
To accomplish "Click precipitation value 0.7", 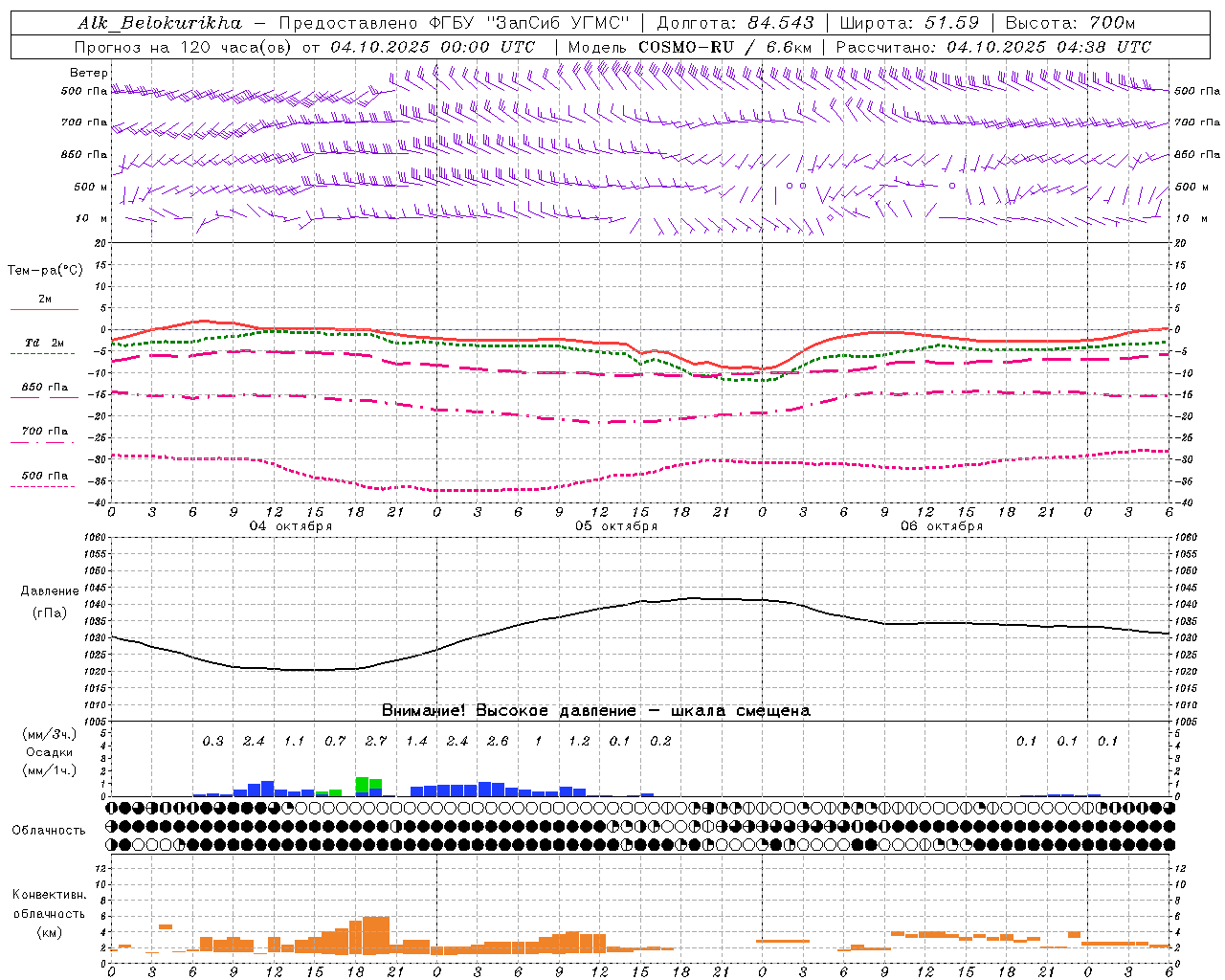I will [335, 742].
